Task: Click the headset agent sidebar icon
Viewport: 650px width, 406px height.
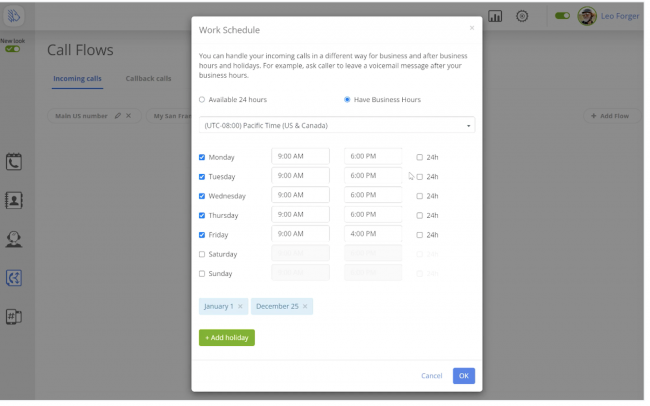Action: [x=14, y=239]
